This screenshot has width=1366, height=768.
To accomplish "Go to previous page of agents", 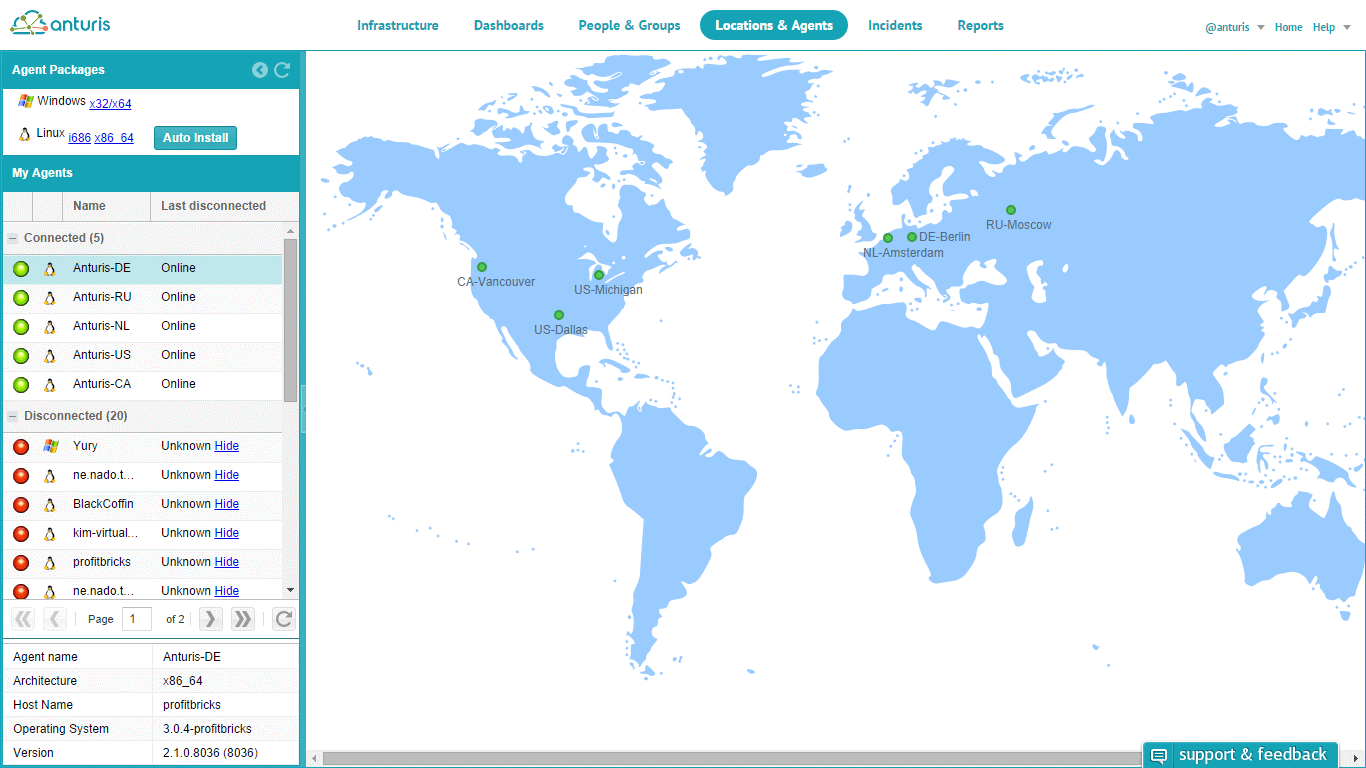I will click(x=55, y=619).
